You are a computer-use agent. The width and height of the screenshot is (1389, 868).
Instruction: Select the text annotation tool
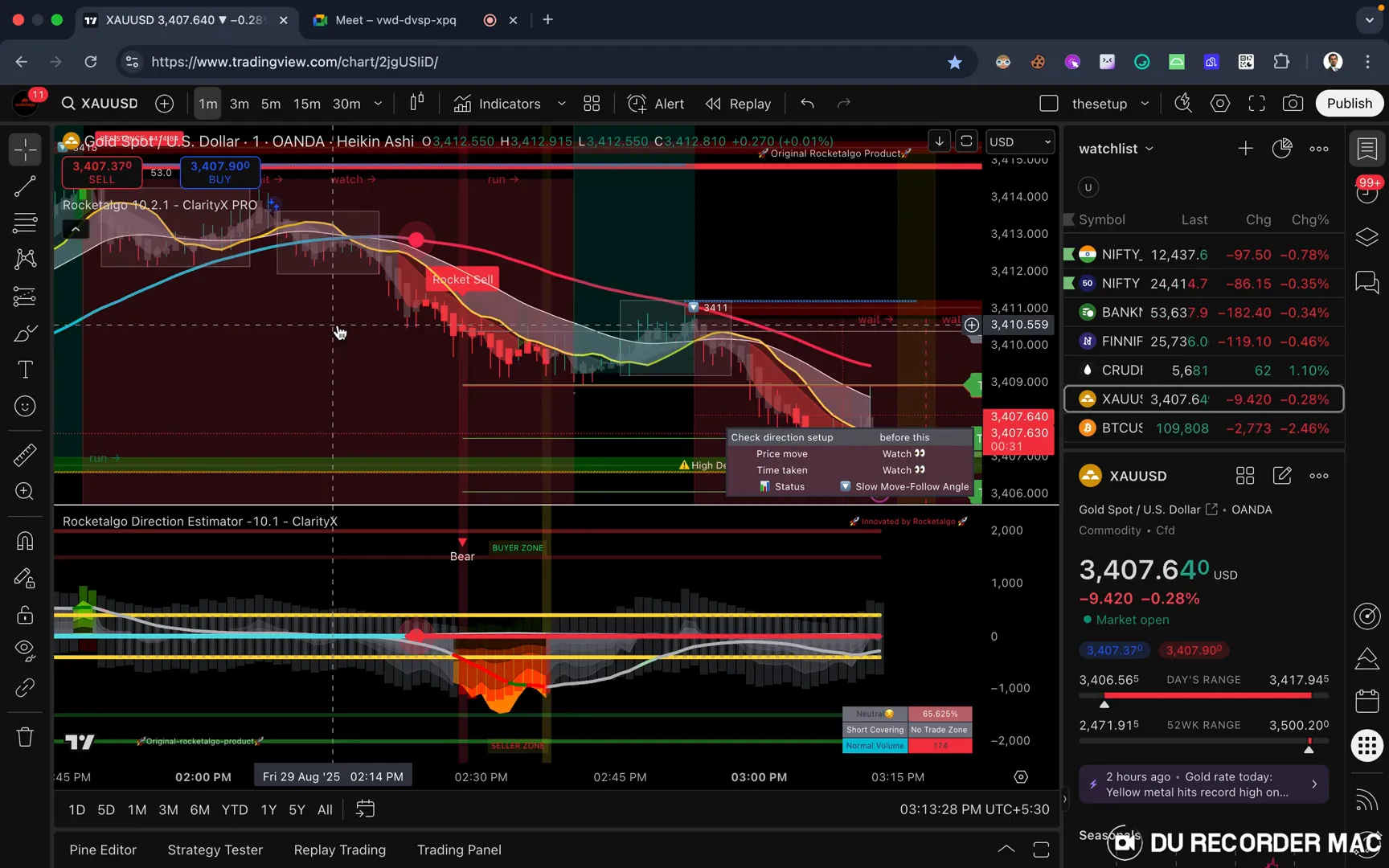pyautogui.click(x=25, y=370)
